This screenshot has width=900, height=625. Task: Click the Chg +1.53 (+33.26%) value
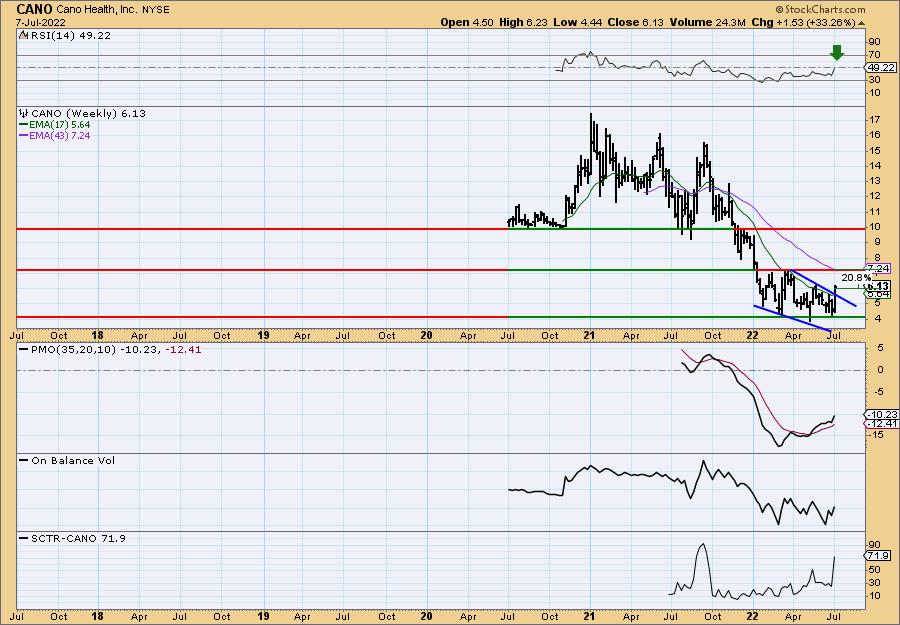tap(803, 22)
